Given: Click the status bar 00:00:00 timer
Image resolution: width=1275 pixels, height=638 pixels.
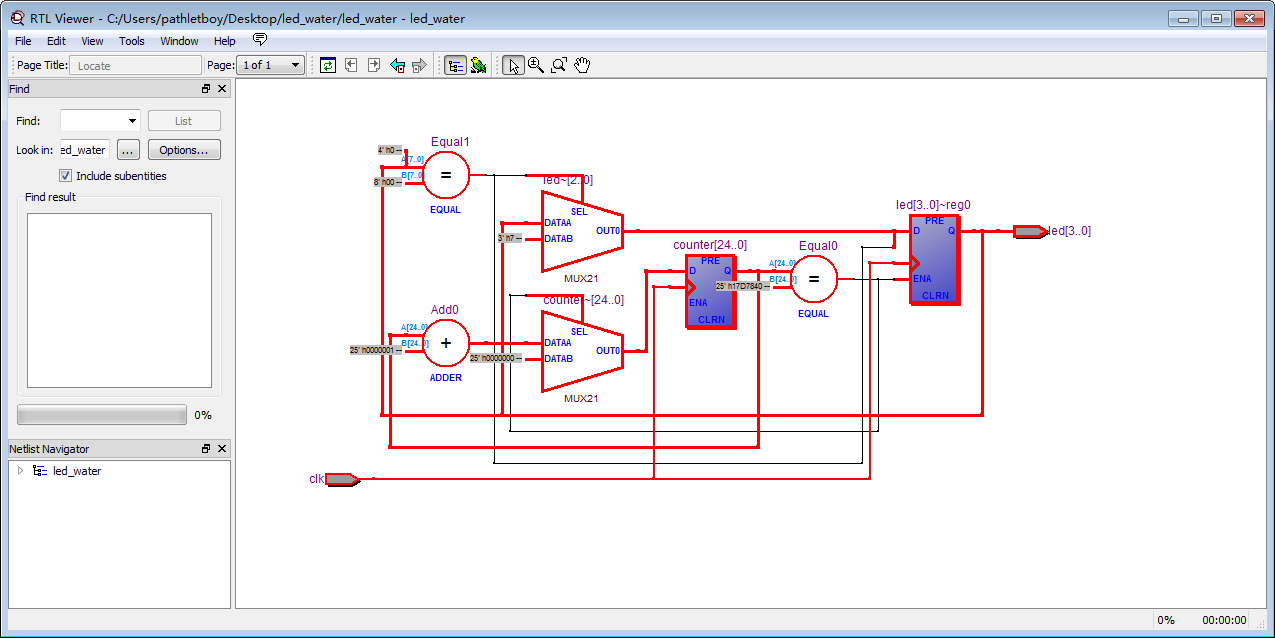Looking at the screenshot, I should (x=1225, y=620).
